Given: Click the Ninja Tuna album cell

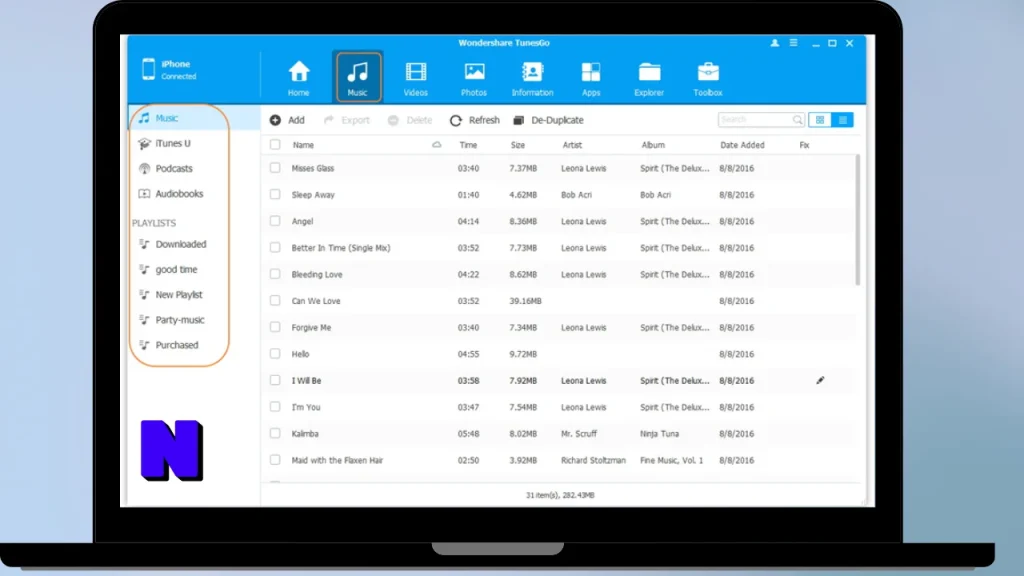Looking at the screenshot, I should [x=660, y=434].
